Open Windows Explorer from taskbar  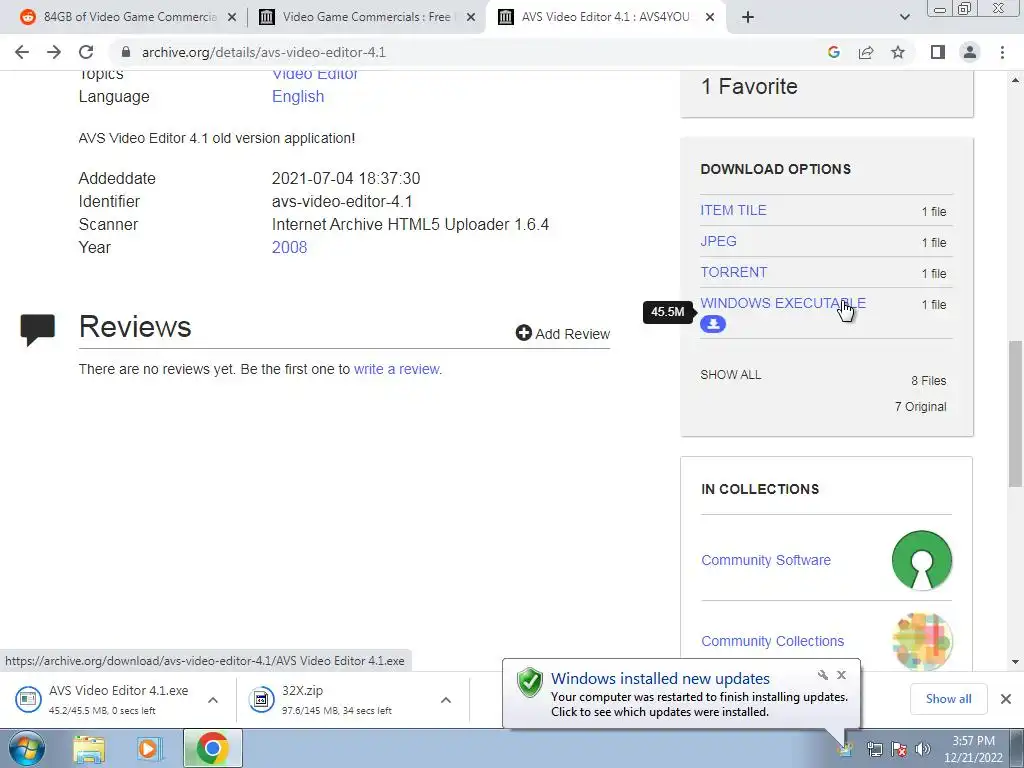click(89, 749)
